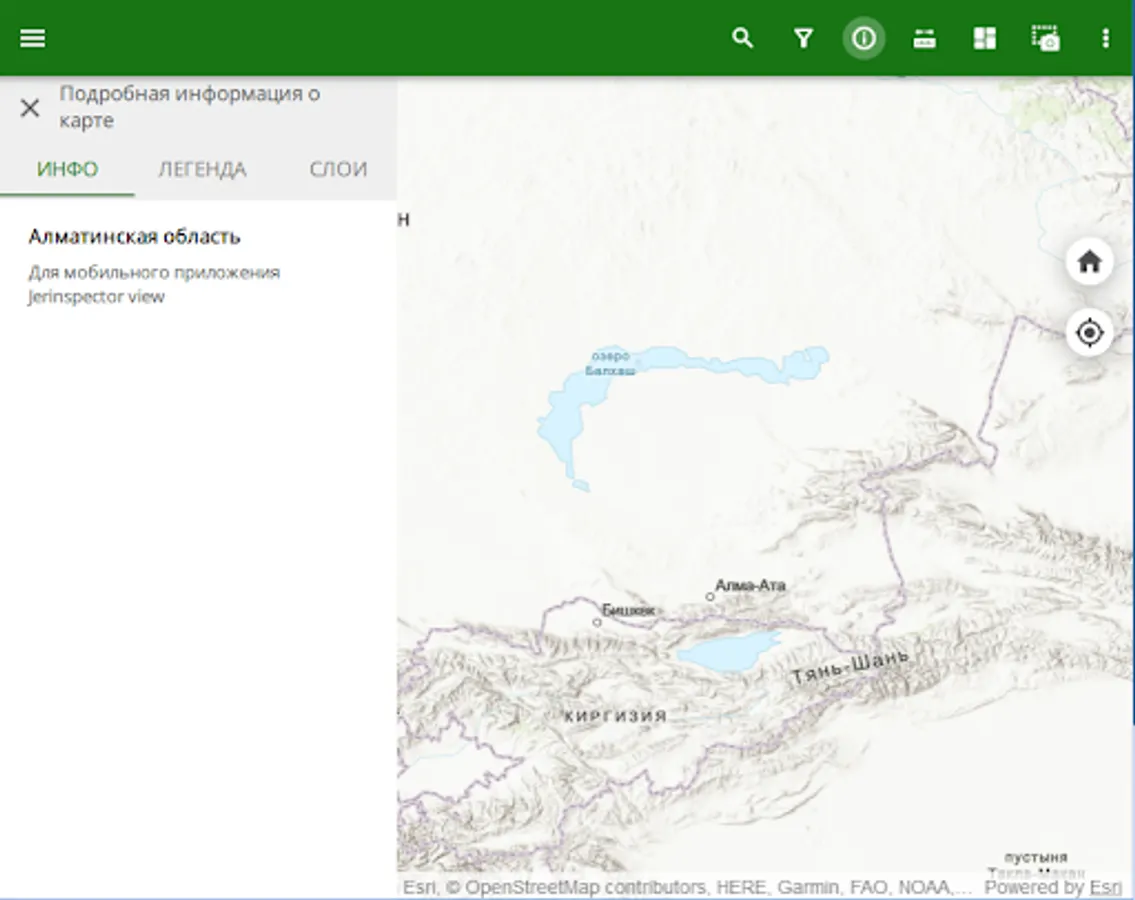The image size is (1135, 900).
Task: Click the озеро Балхаш lake label
Action: pyautogui.click(x=610, y=363)
